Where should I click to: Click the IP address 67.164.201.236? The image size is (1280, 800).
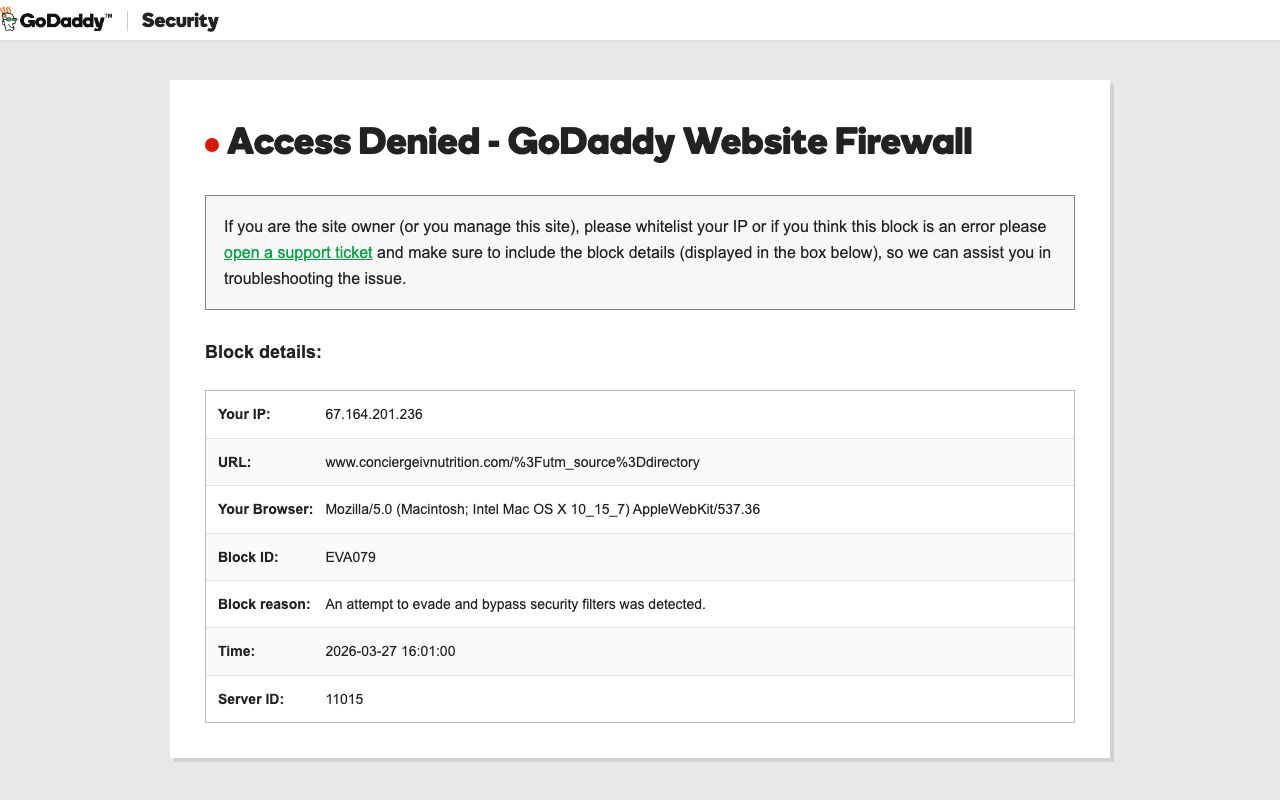coord(374,414)
